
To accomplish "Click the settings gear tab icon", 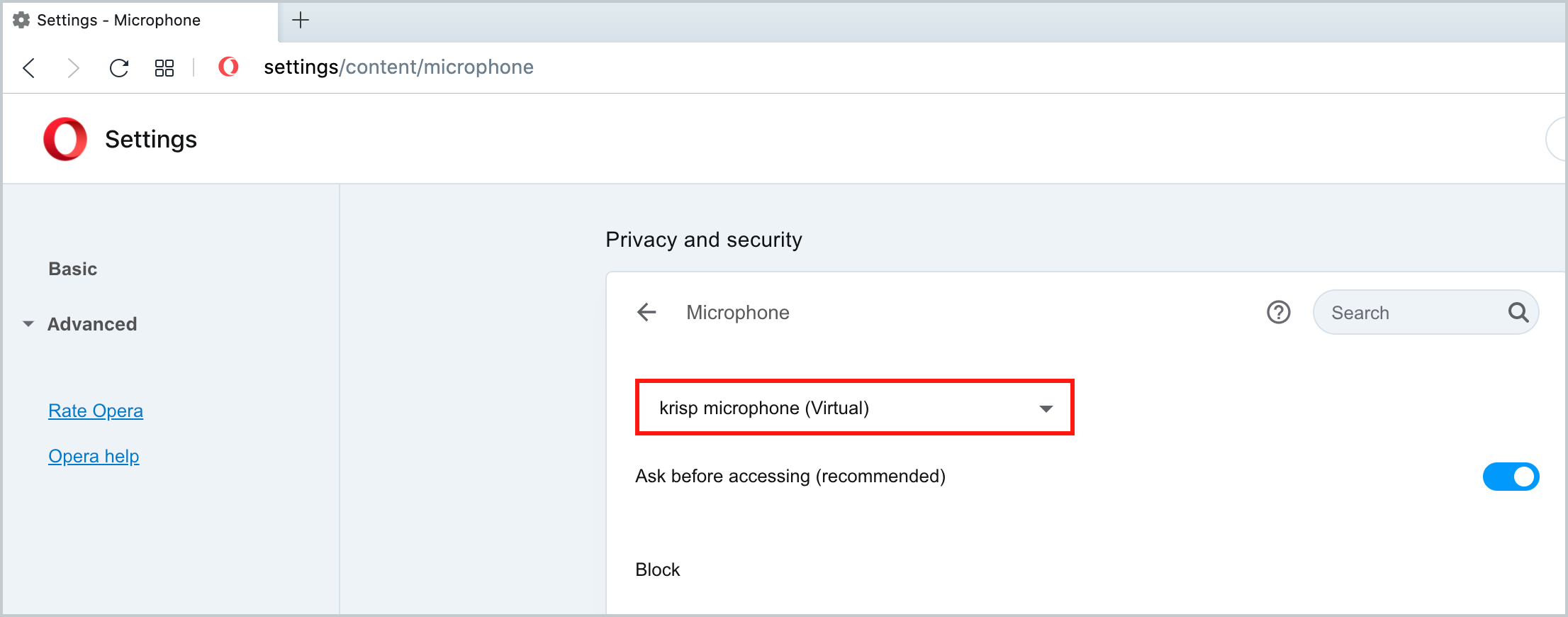I will pyautogui.click(x=21, y=20).
